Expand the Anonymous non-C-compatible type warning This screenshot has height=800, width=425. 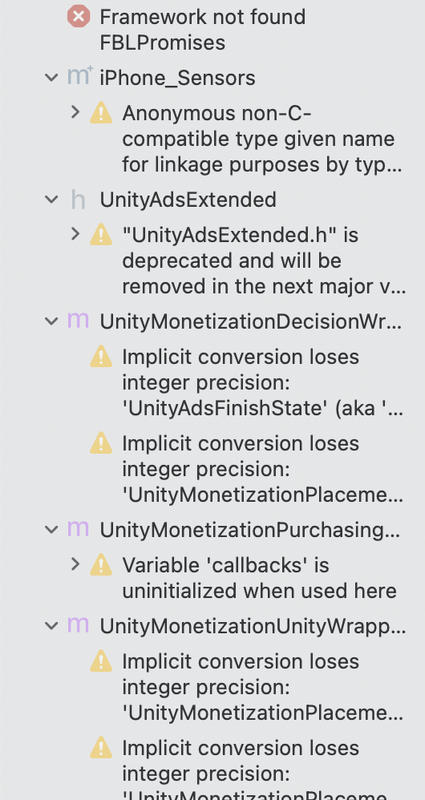(x=75, y=112)
